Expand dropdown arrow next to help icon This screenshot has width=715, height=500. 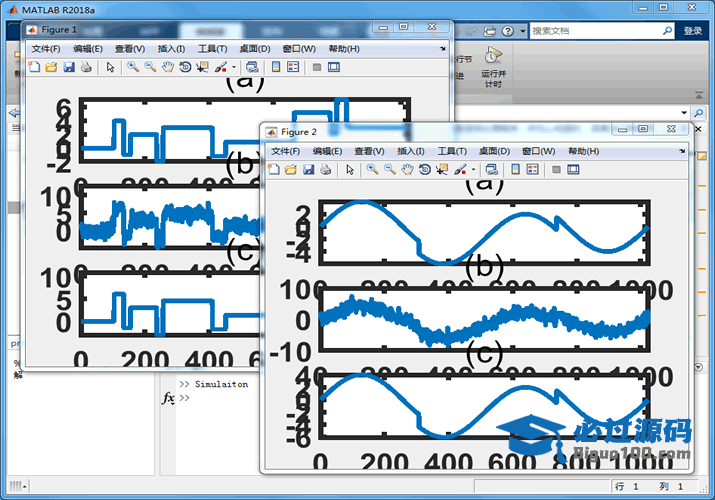pyautogui.click(x=523, y=31)
